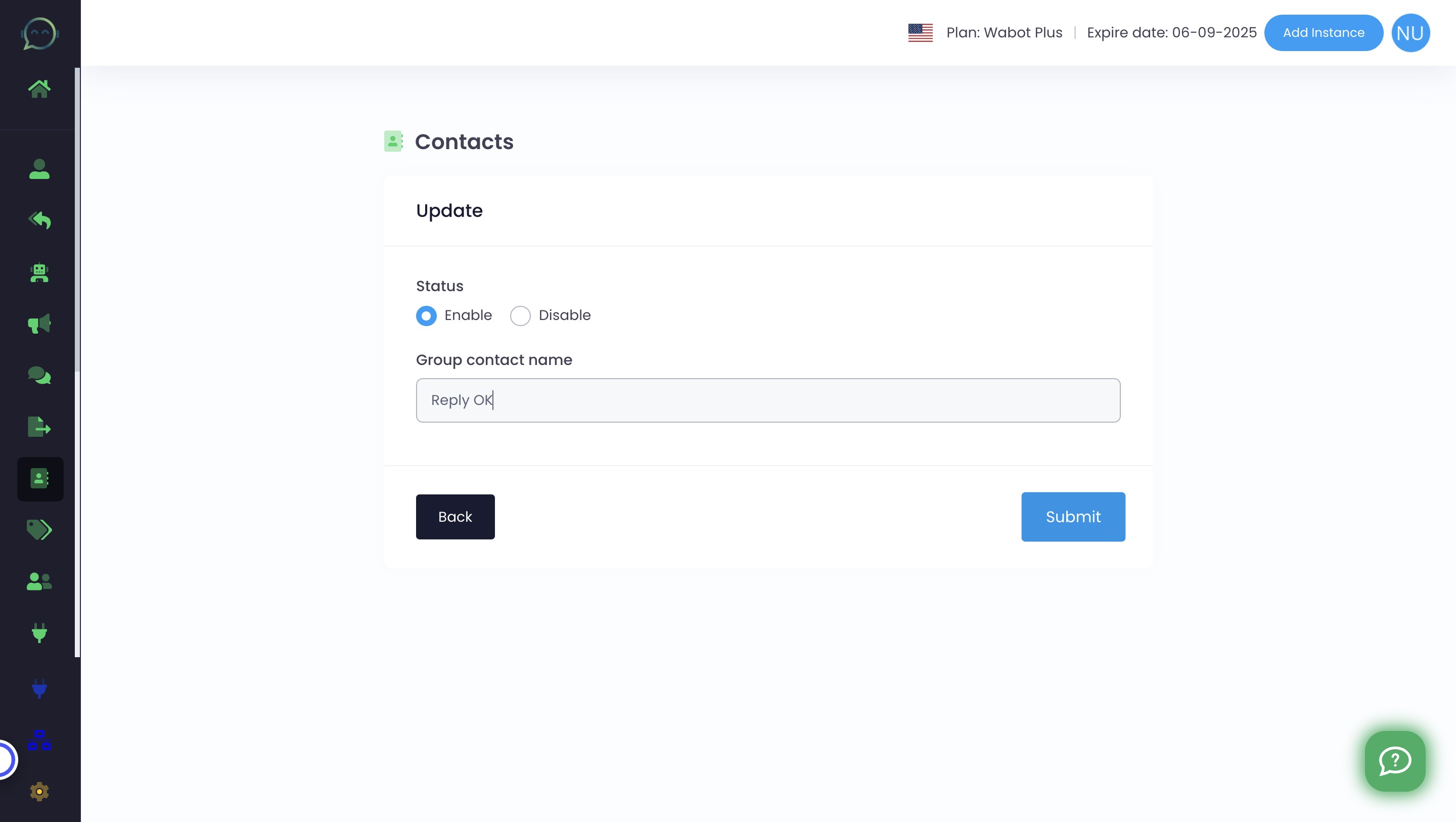Image resolution: width=1456 pixels, height=822 pixels.
Task: Select the Team/Group members icon
Action: 40,581
